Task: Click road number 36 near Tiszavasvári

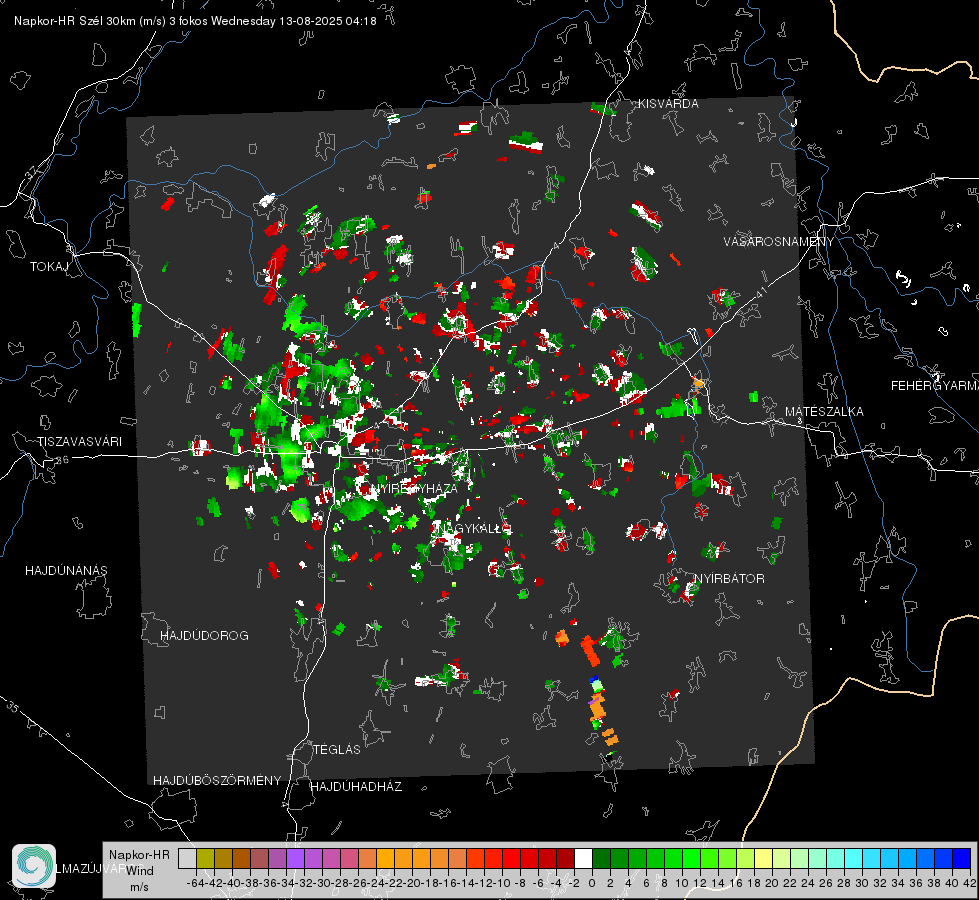Action: (62, 460)
